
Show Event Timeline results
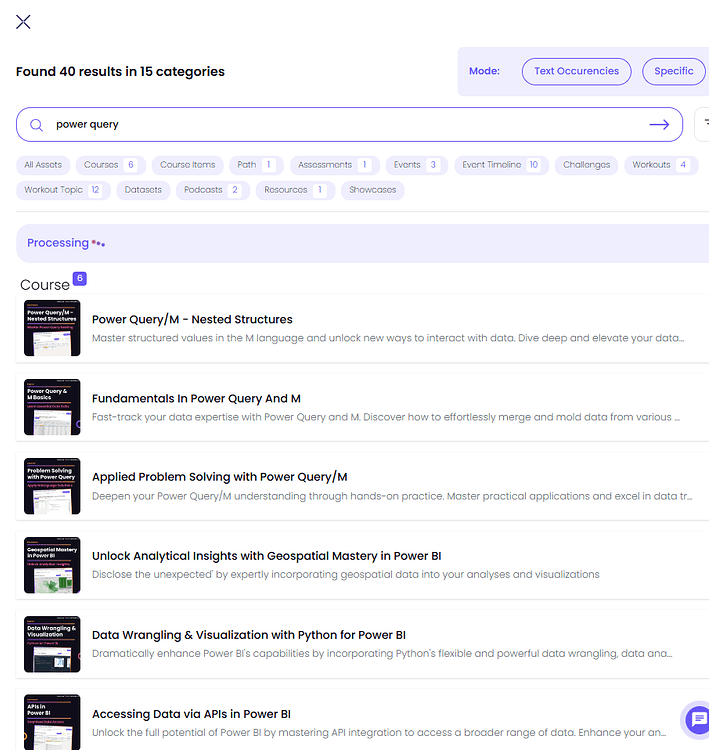tap(501, 165)
